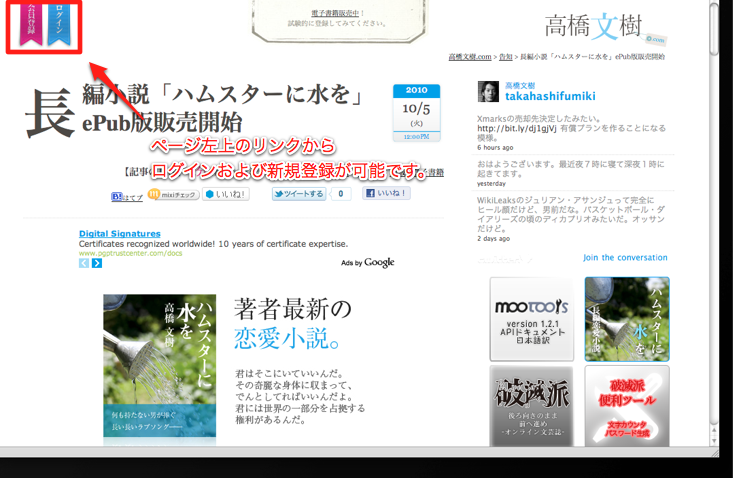This screenshot has height=478, width=733.
Task: Click the 告知 breadcrumb link
Action: point(509,58)
